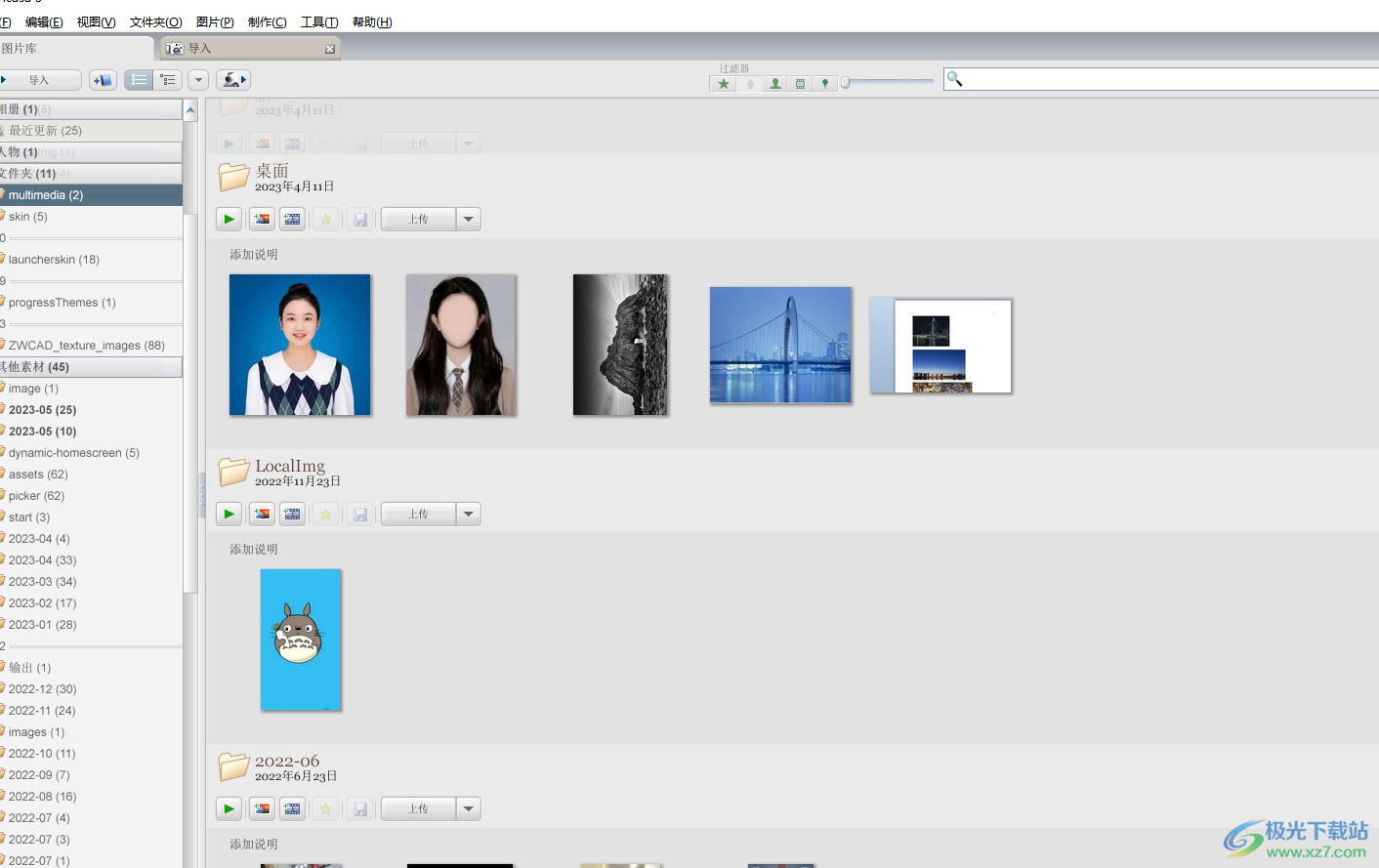Click the 2022-06 folder icon
1379x868 pixels.
tap(233, 766)
